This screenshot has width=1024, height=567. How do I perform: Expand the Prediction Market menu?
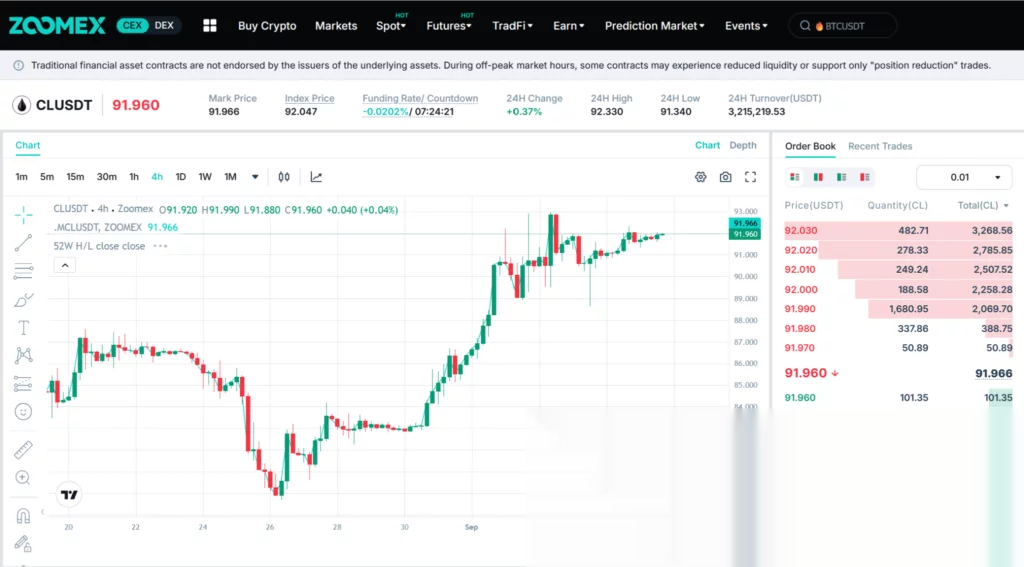click(x=654, y=25)
